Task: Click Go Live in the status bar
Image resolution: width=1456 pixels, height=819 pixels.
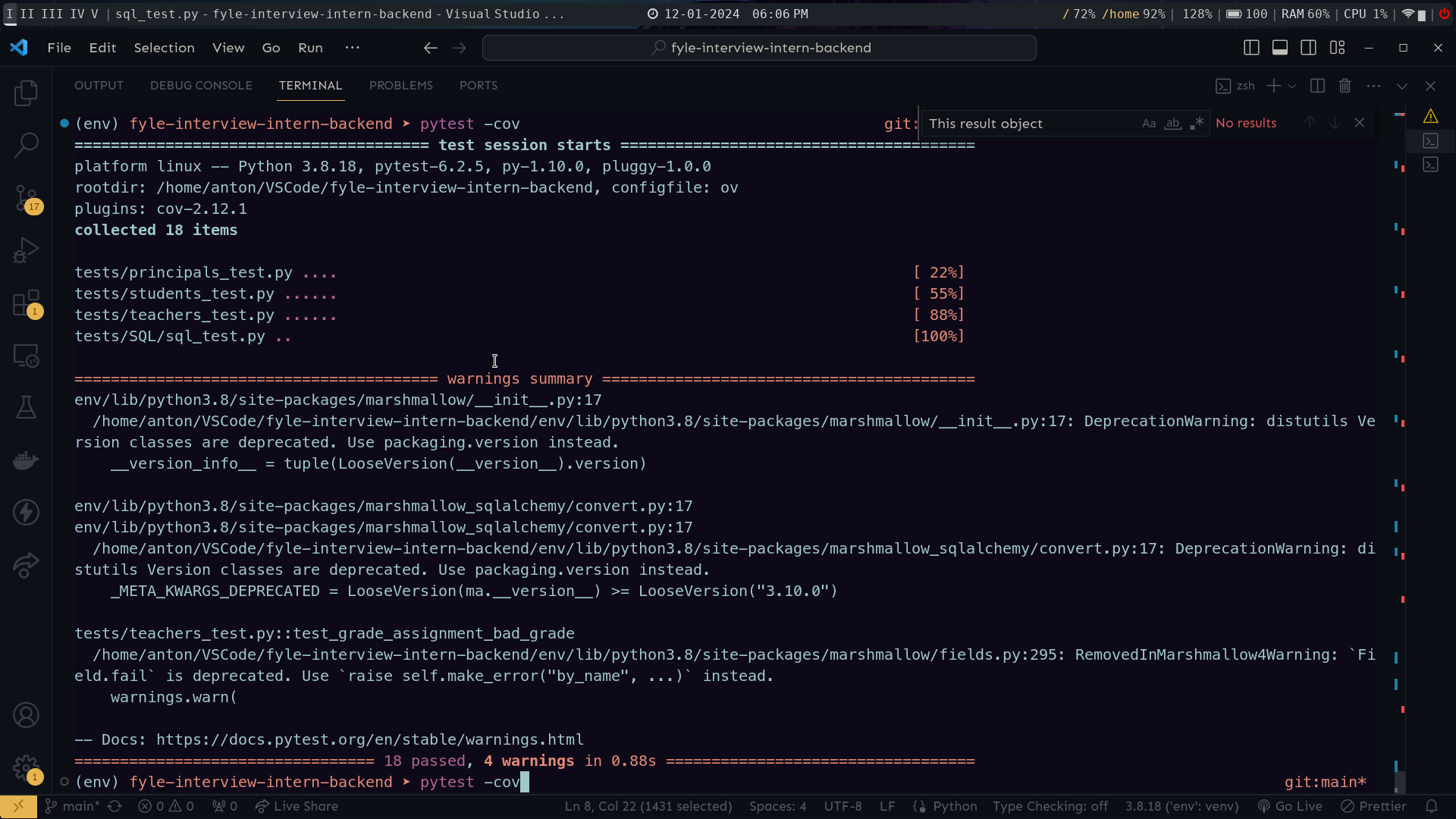Action: tap(1290, 807)
